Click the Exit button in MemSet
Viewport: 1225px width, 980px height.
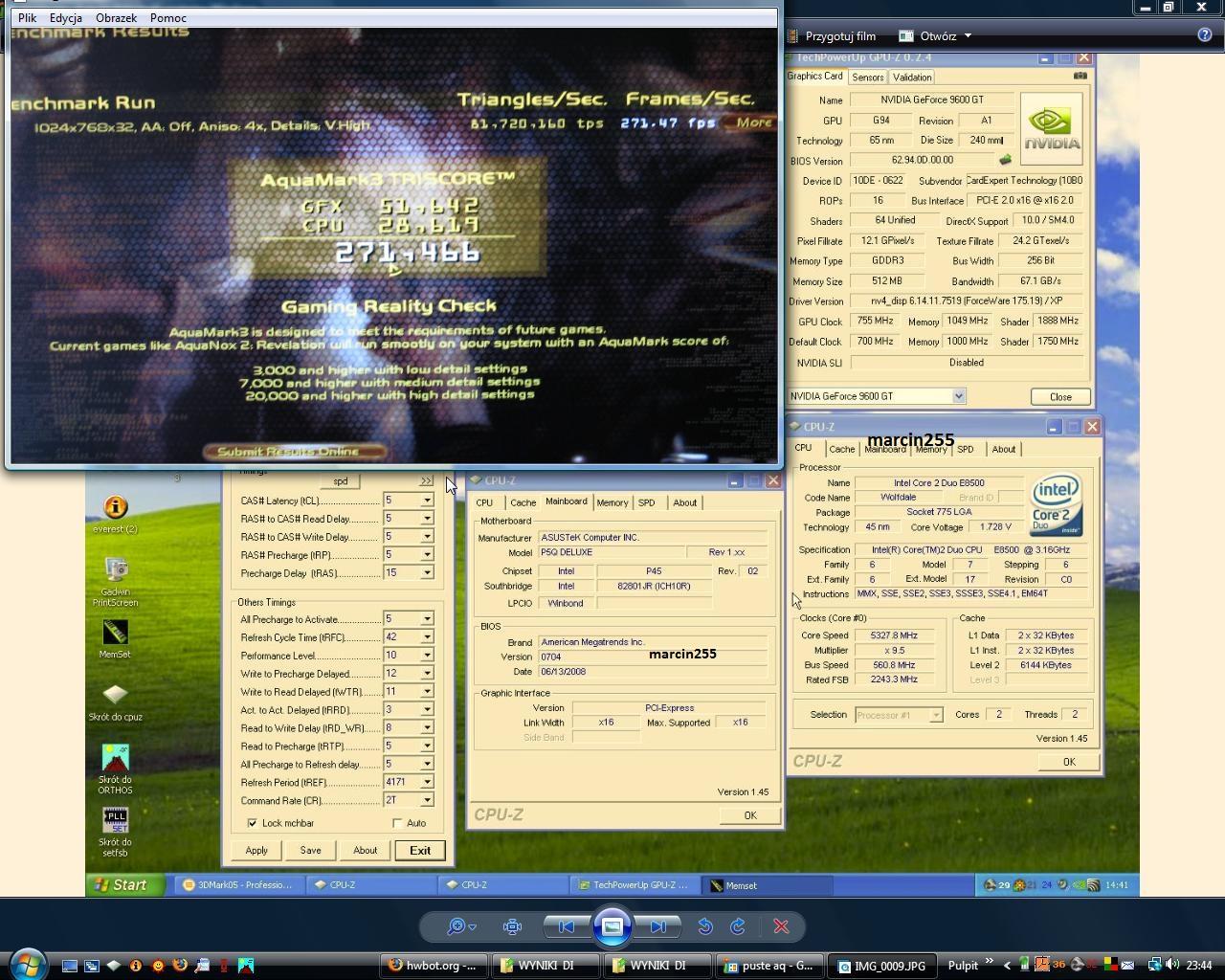pos(420,850)
